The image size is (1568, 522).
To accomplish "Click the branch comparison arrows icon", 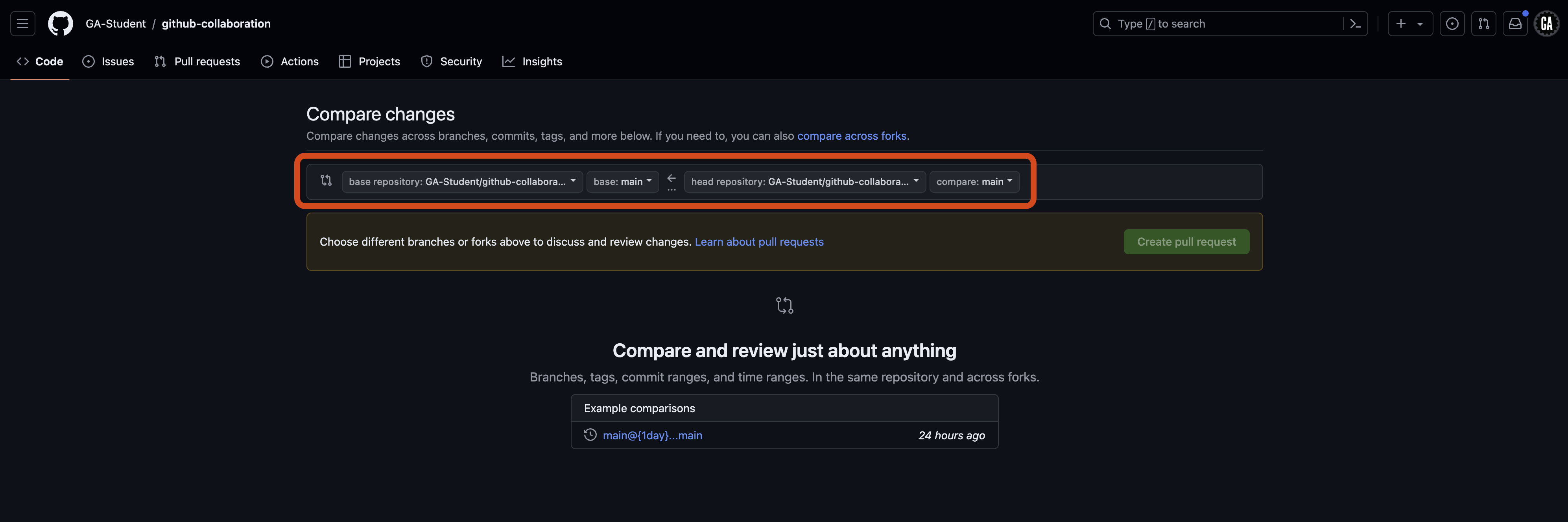I will [326, 181].
